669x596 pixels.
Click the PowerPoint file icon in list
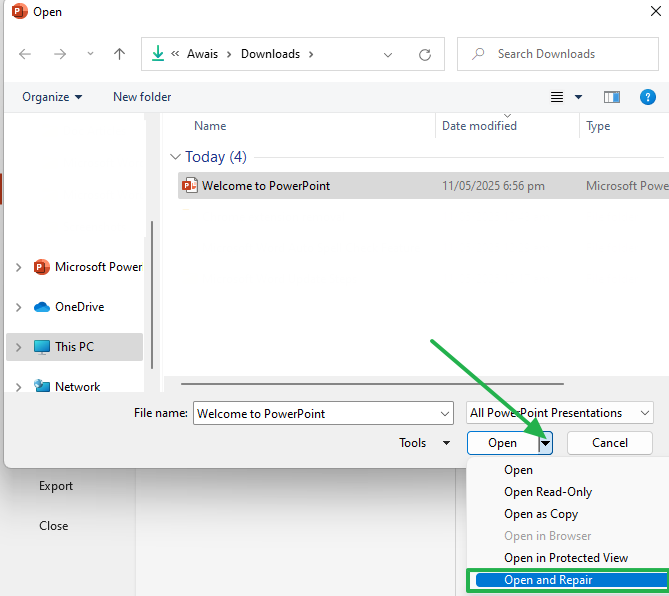pos(189,186)
